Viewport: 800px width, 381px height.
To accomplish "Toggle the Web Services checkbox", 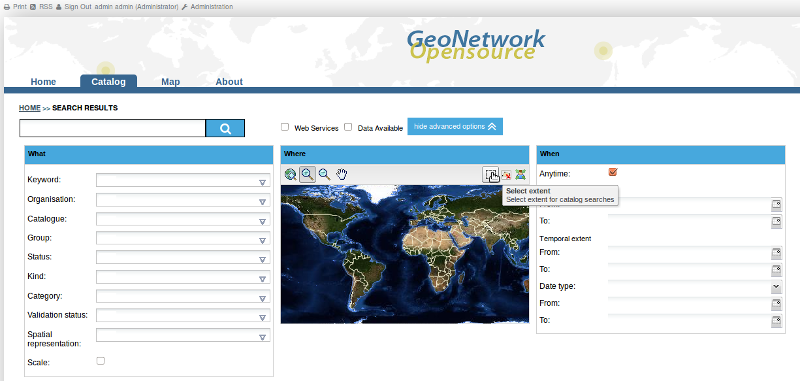I will point(285,127).
